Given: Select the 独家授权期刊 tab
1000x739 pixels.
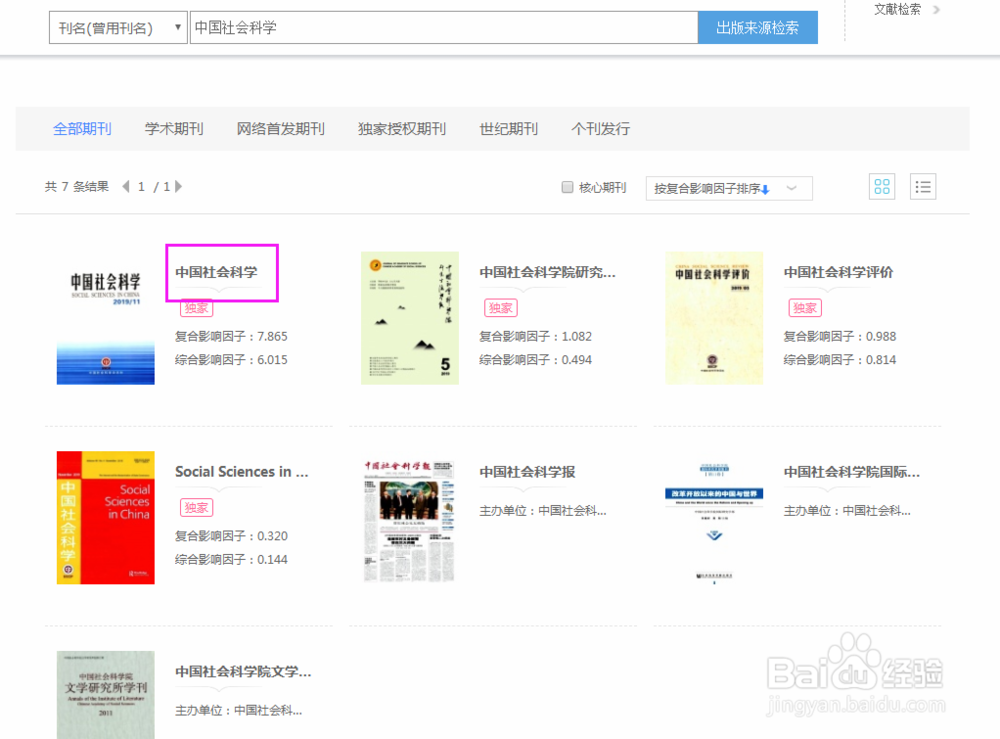Looking at the screenshot, I should tap(402, 129).
